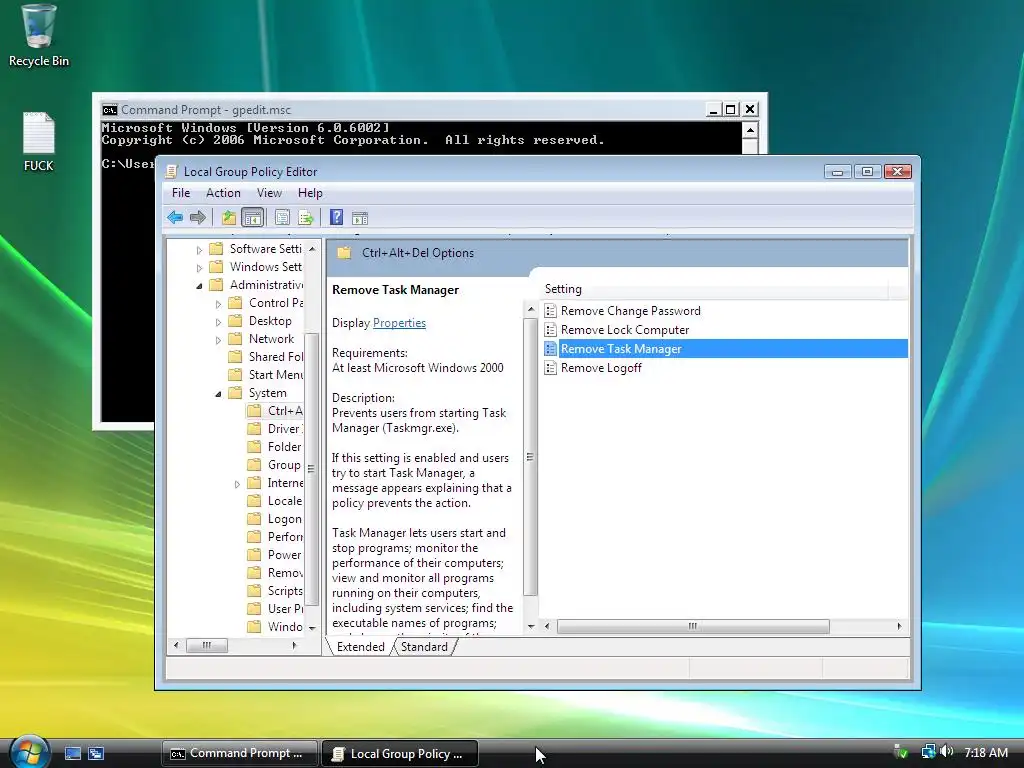1024x768 pixels.
Task: Toggle the show/hide console tree button
Action: pos(252,217)
